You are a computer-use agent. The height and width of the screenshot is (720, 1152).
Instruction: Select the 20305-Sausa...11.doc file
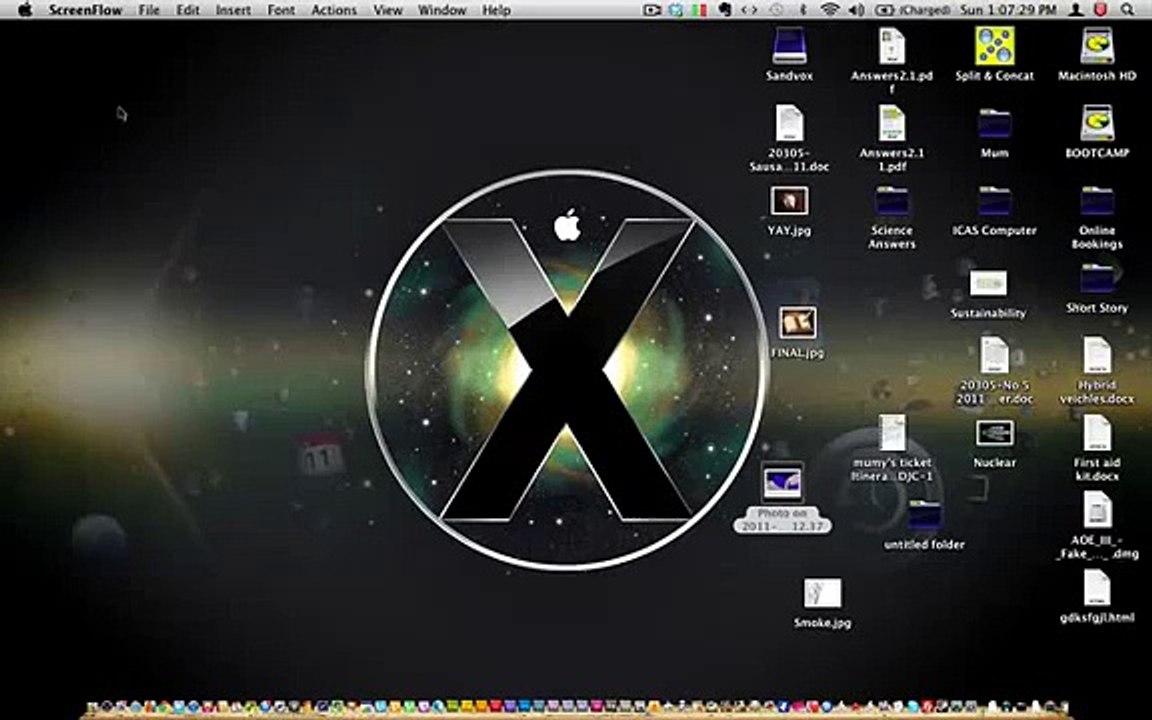789,123
